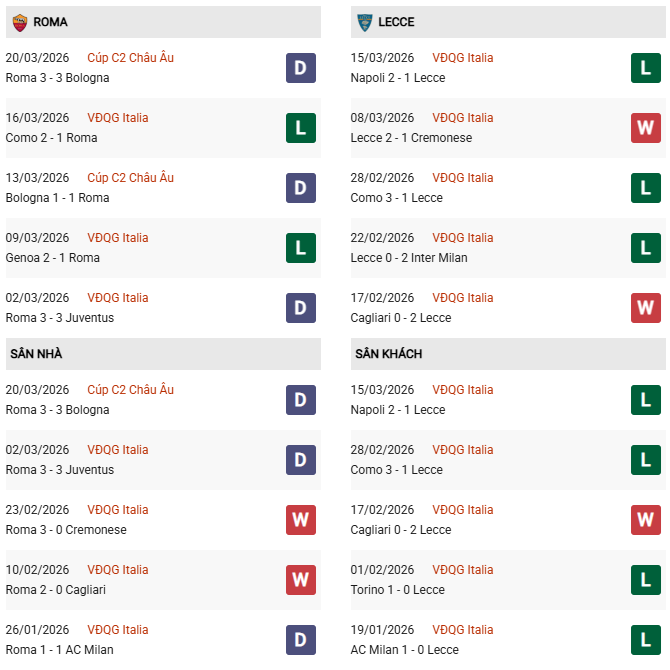Click the AS Roma team crest
670x670 pixels.
click(x=19, y=21)
